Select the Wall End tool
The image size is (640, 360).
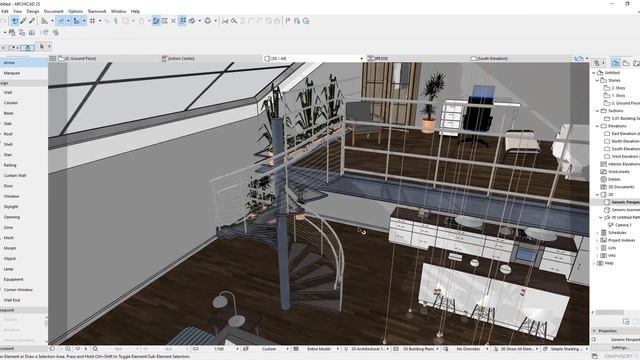click(12, 300)
